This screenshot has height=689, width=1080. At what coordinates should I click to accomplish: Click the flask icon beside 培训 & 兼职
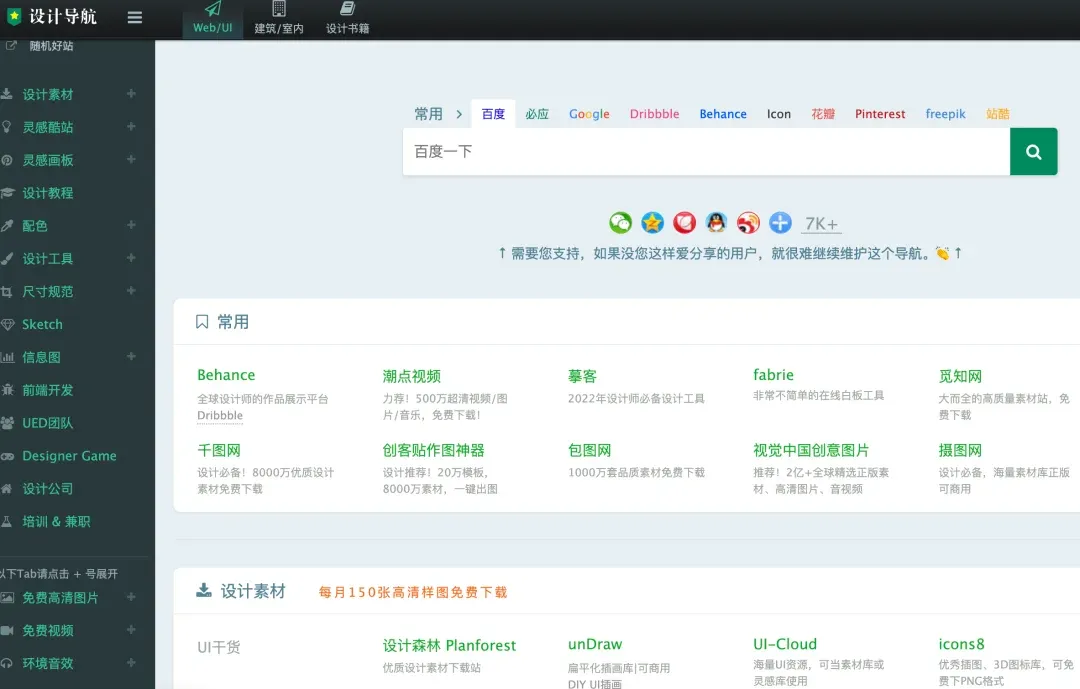click(7, 522)
